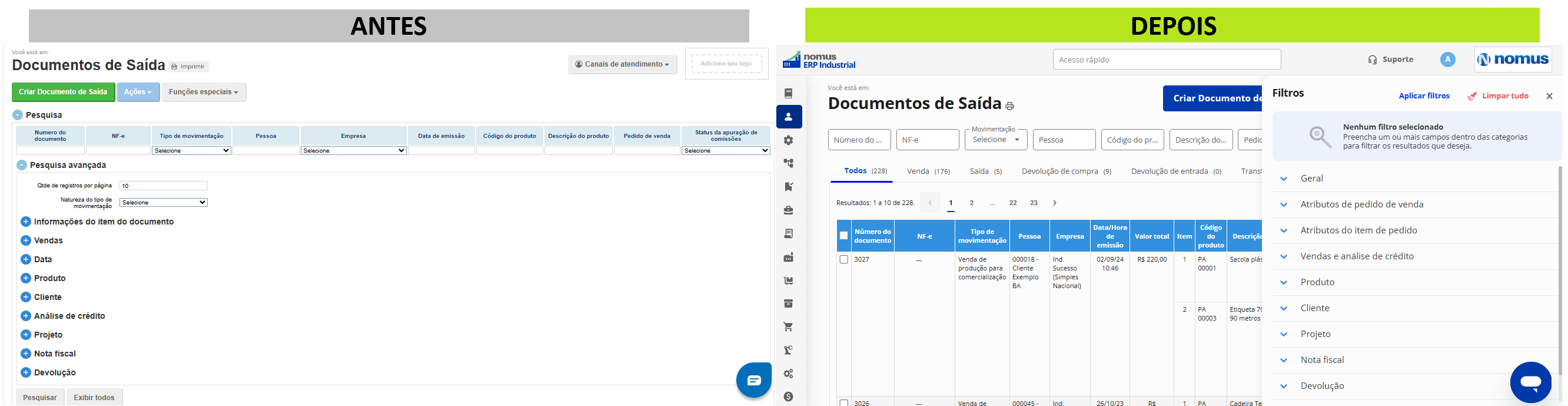Expand Análise de crédito section in ANTES
The image size is (1568, 406).
[25, 316]
